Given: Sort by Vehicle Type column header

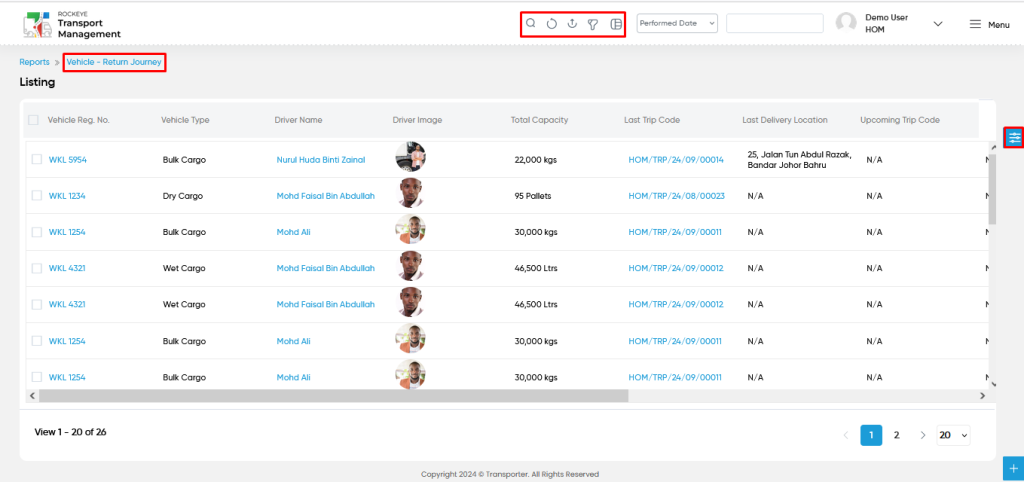Looking at the screenshot, I should (185, 120).
